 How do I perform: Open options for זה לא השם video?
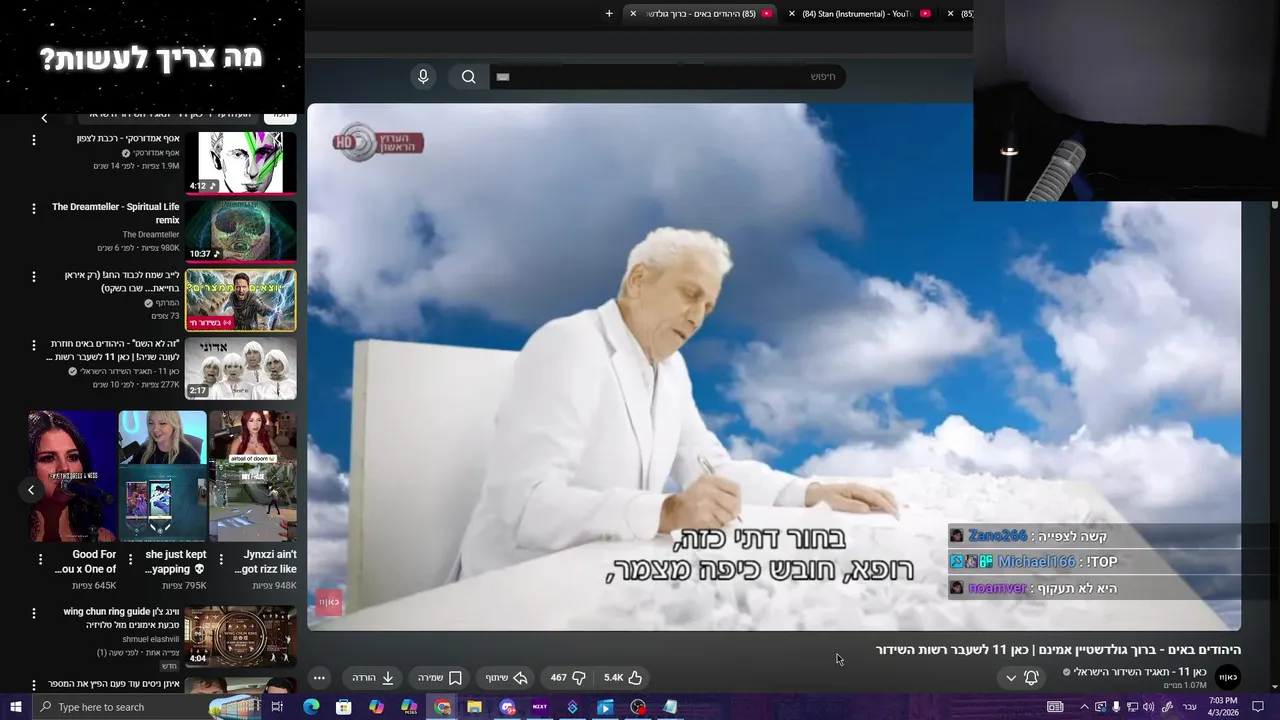33,344
